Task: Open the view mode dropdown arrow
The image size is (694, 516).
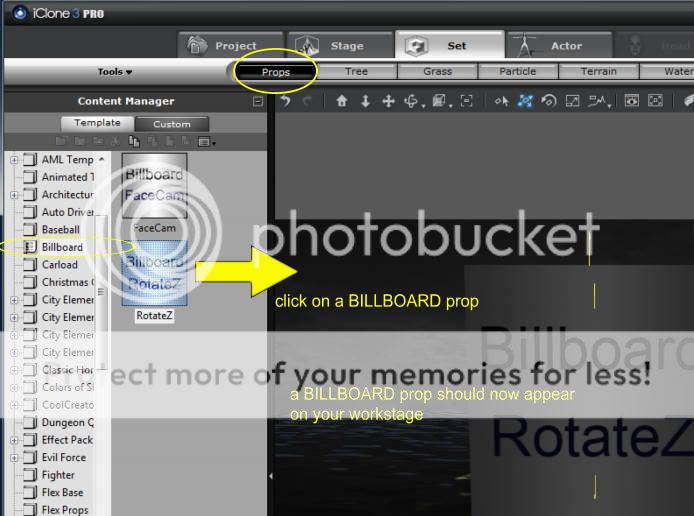Action: 214,143
